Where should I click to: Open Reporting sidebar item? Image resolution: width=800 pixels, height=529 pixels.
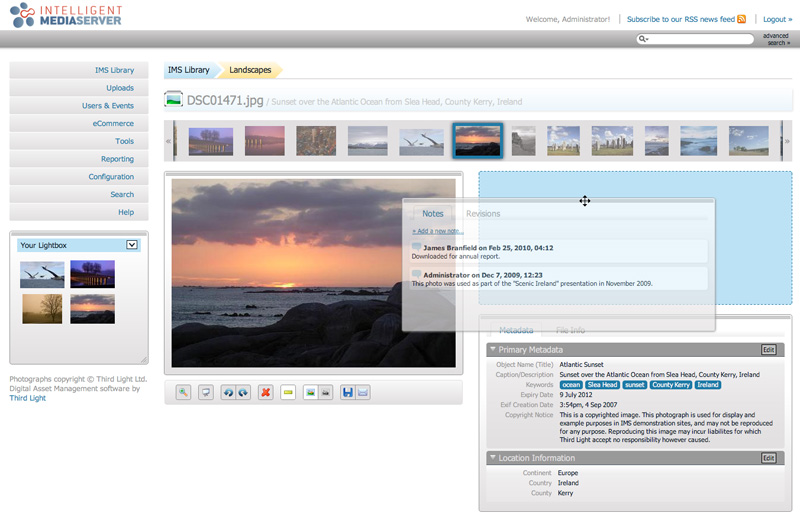coord(79,159)
